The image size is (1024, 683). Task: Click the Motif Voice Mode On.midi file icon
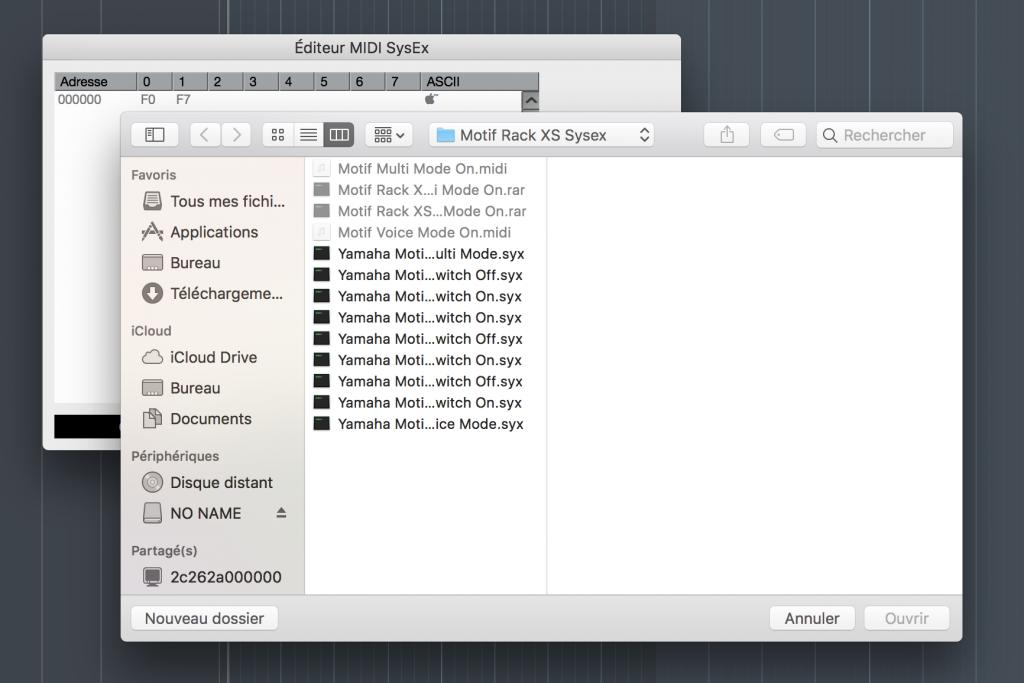pos(321,232)
